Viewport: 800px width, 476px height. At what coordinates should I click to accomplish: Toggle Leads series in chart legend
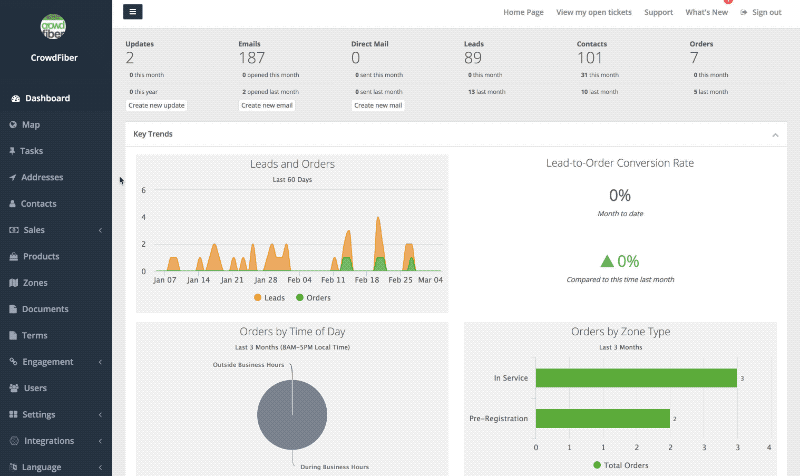[x=269, y=297]
